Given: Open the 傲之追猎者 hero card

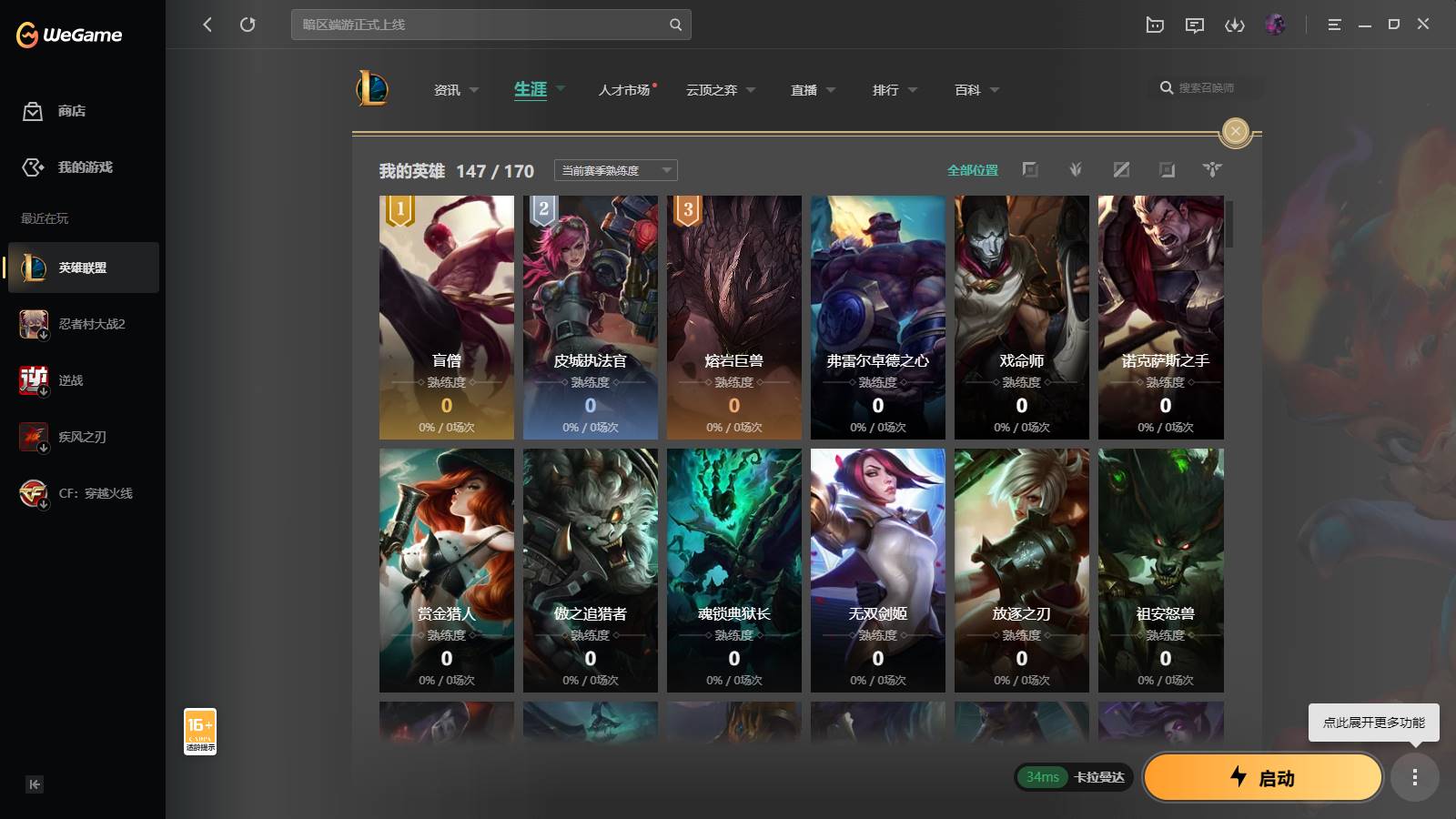Looking at the screenshot, I should click(x=591, y=571).
